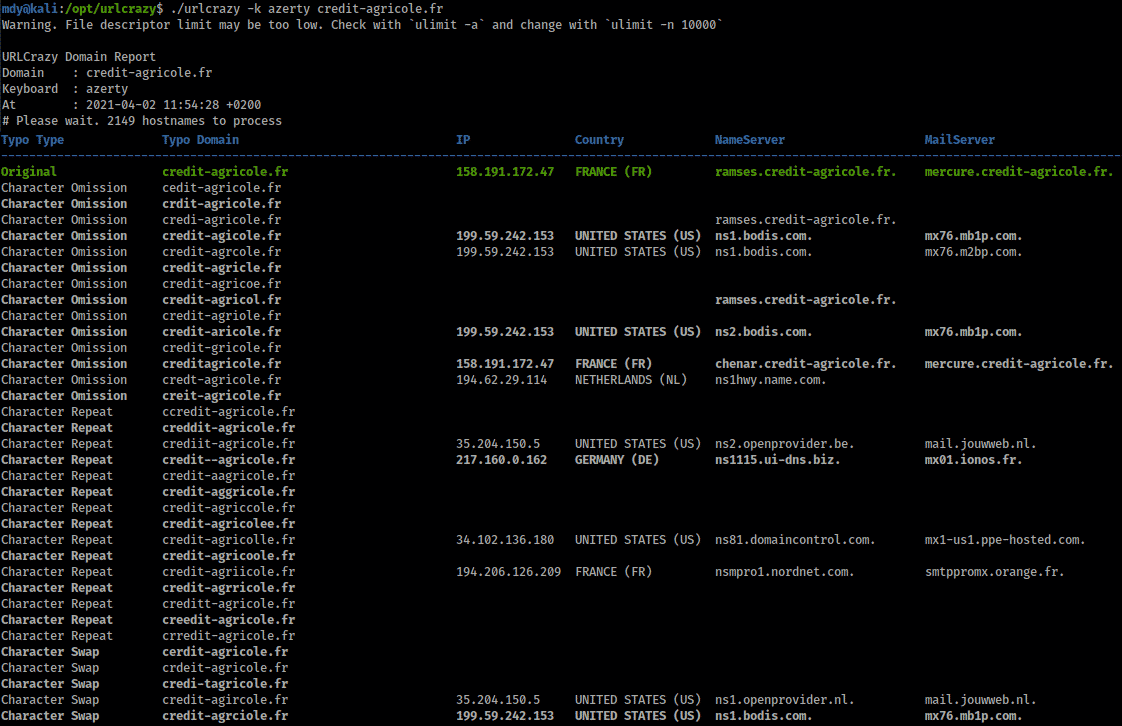Select typo domain creddit-agricole.fr
This screenshot has width=1122, height=726.
pos(229,428)
